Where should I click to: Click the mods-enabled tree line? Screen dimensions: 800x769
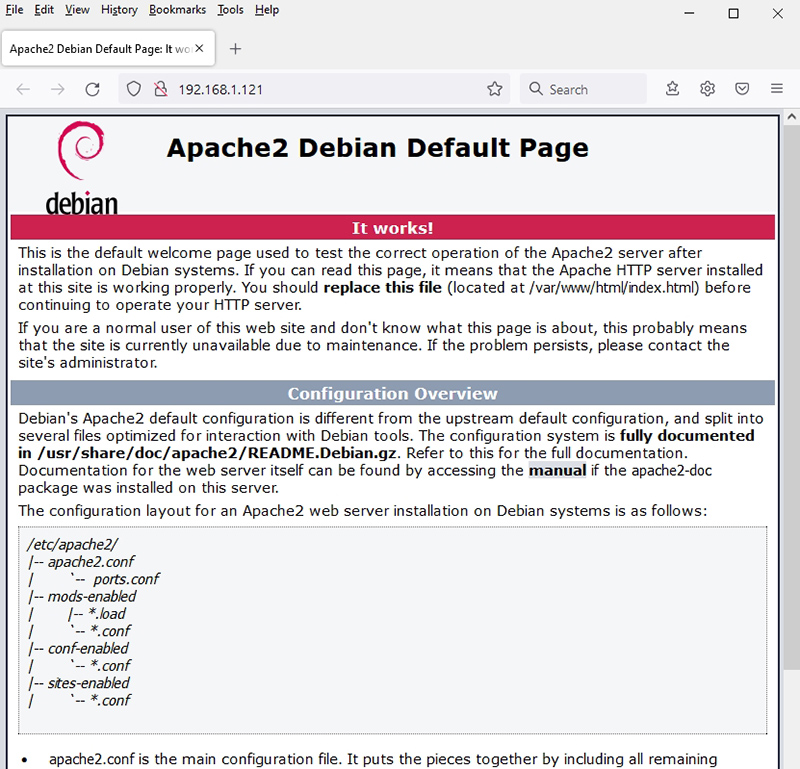(x=83, y=597)
